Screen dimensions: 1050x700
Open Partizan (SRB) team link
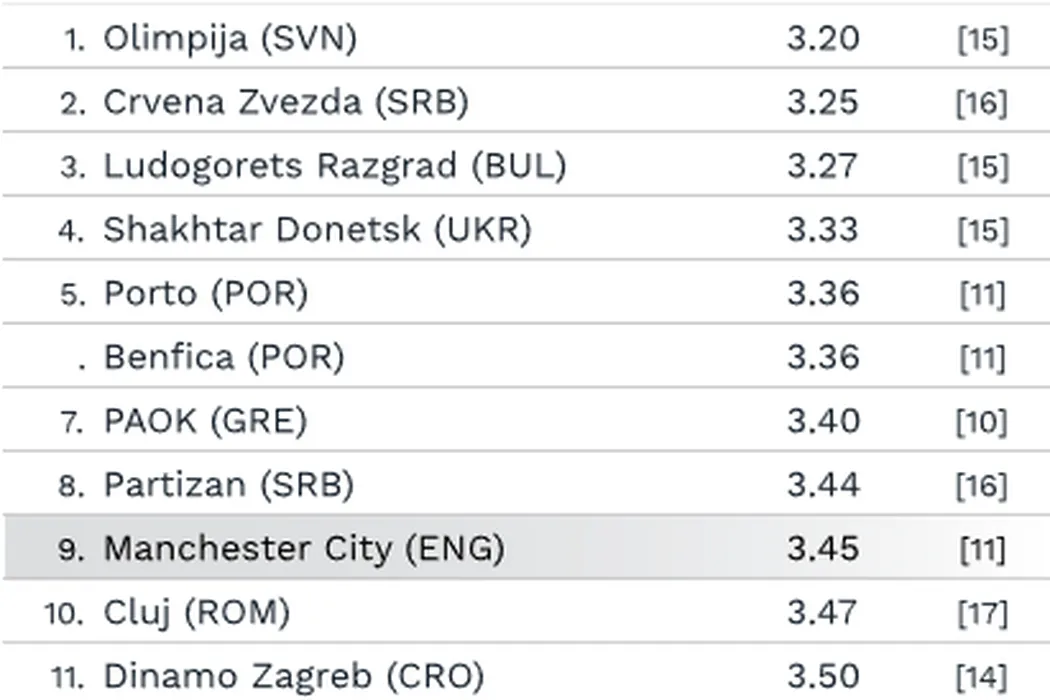pyautogui.click(x=229, y=485)
